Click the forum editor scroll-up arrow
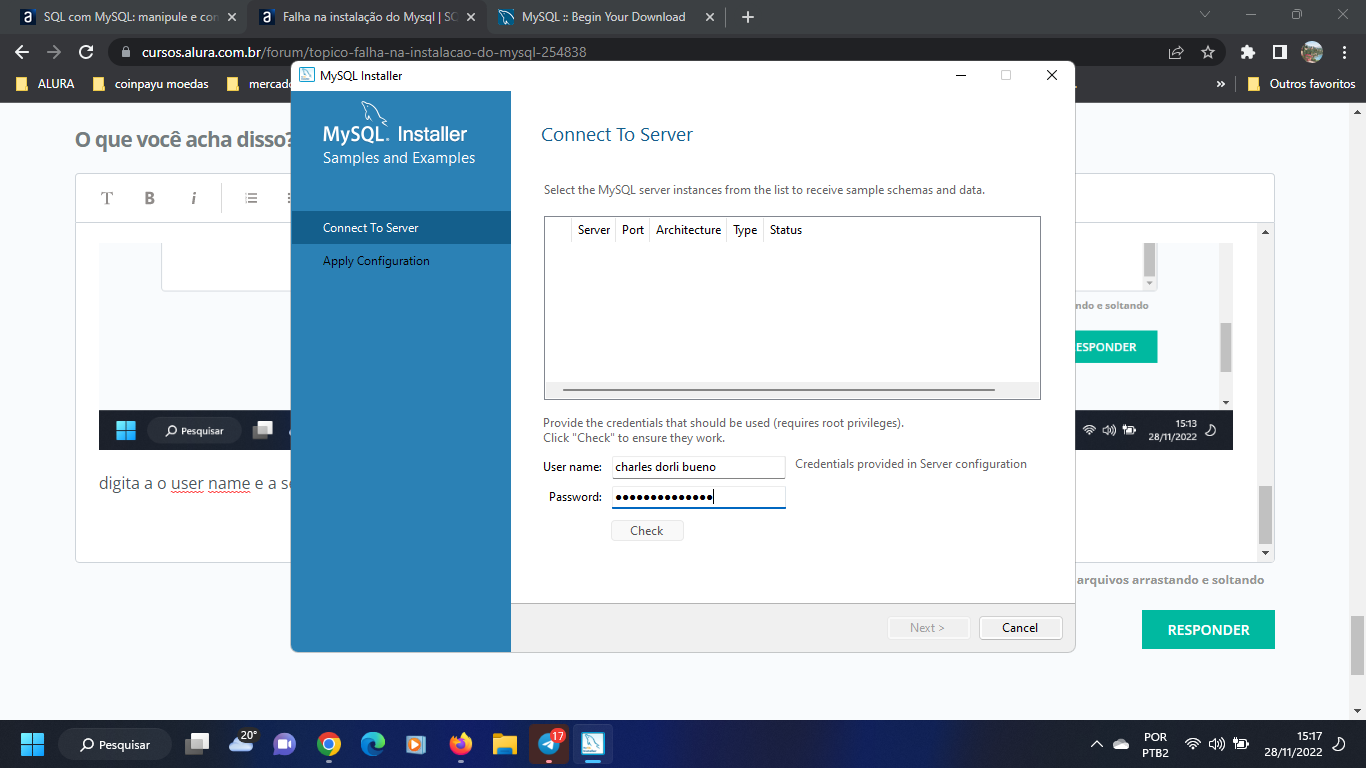The height and width of the screenshot is (768, 1366). pos(1265,232)
